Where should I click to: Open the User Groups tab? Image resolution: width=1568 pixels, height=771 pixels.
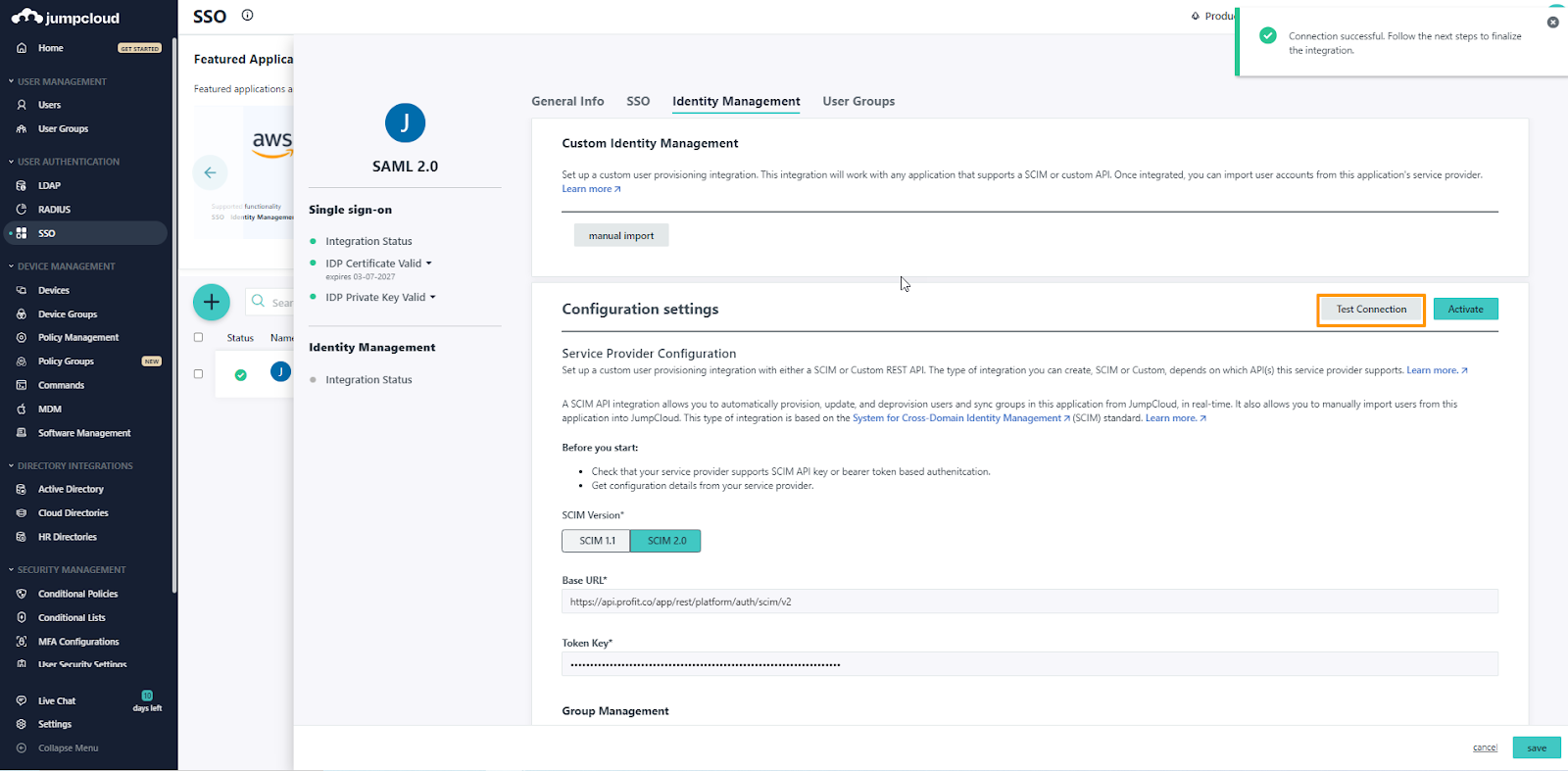pyautogui.click(x=858, y=101)
